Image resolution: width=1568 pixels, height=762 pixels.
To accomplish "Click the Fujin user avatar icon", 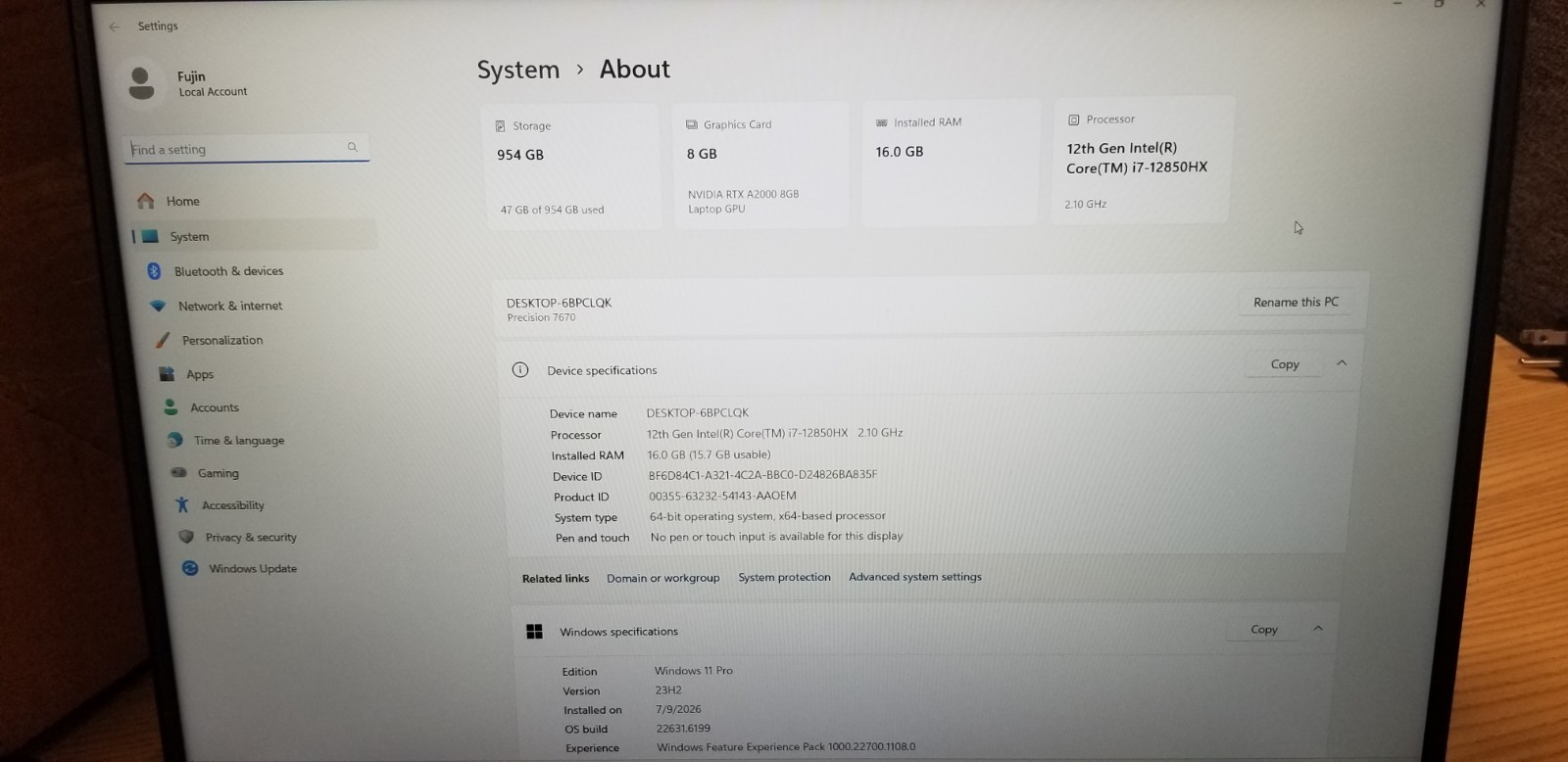I will pos(142,83).
